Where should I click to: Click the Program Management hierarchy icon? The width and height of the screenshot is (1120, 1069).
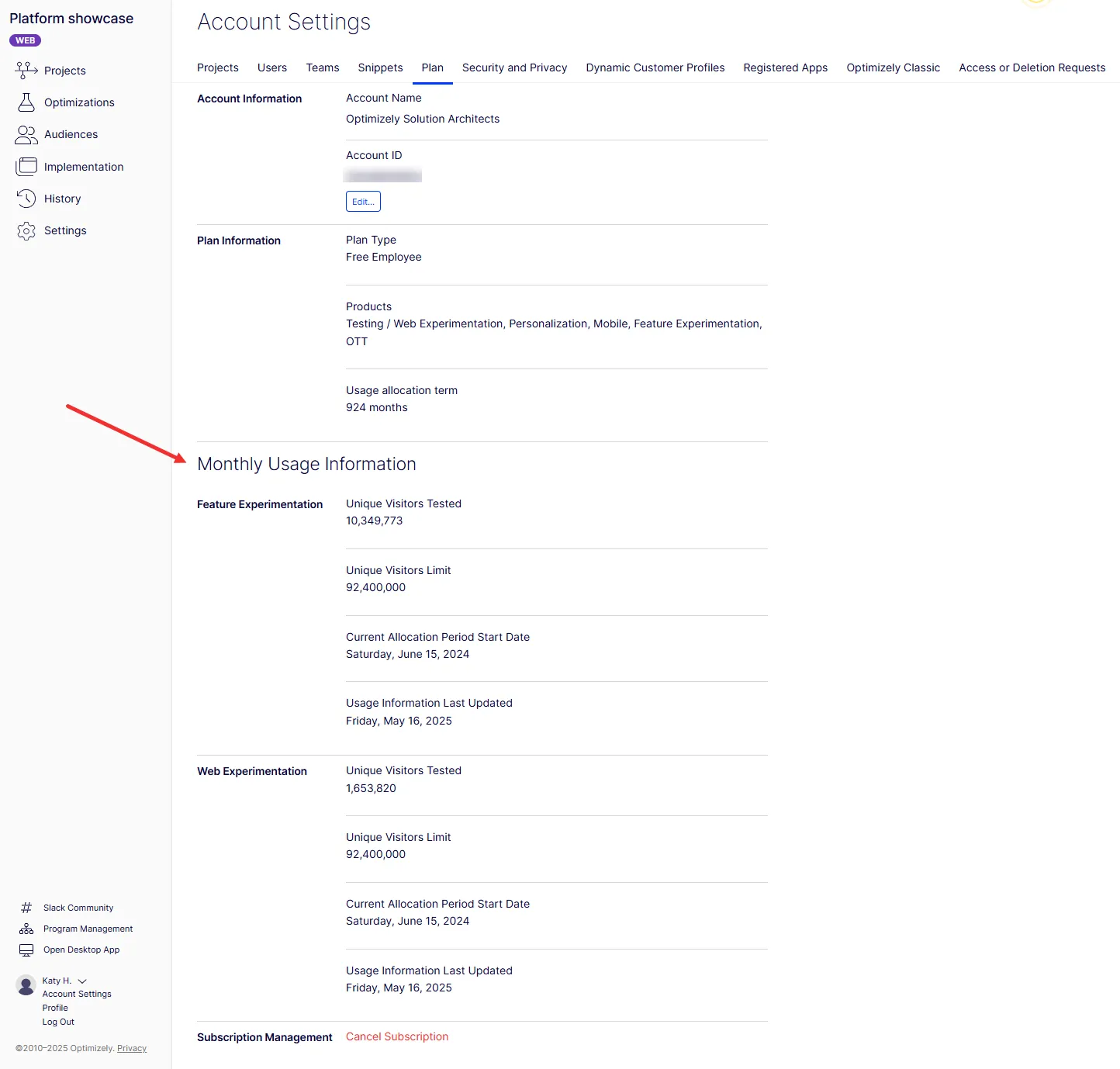[x=26, y=929]
